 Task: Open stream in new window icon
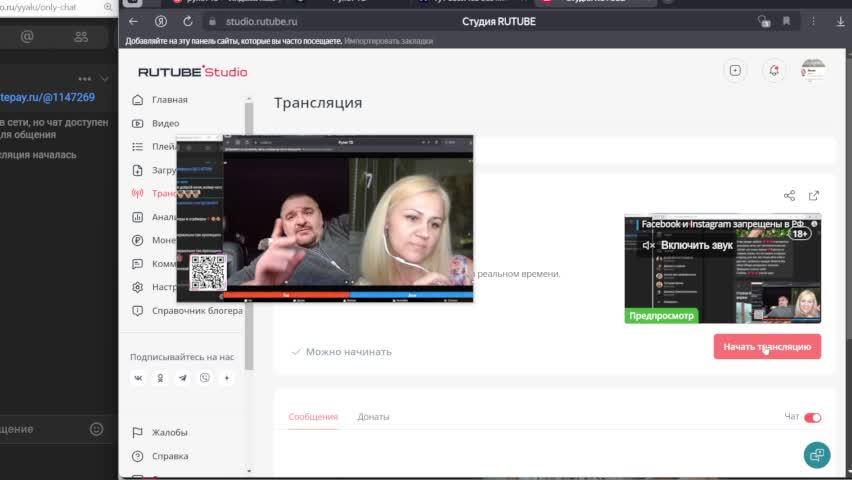point(814,196)
